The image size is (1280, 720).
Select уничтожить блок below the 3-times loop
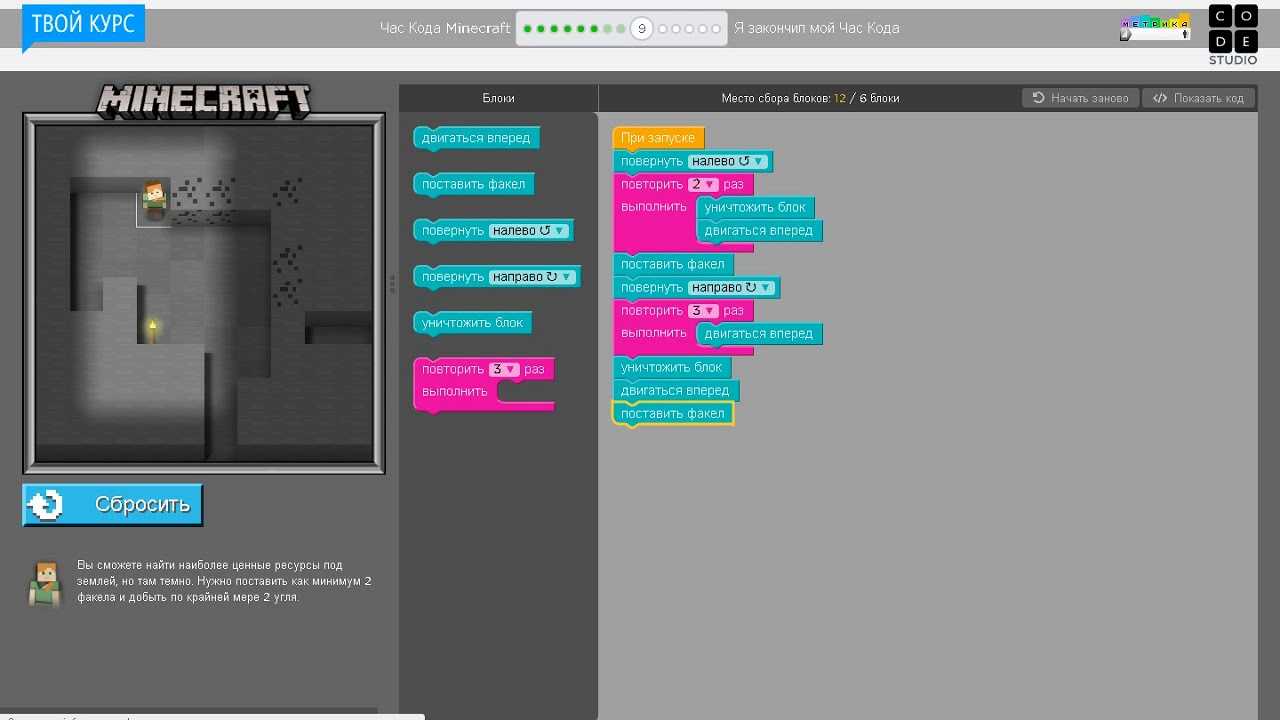pos(672,368)
